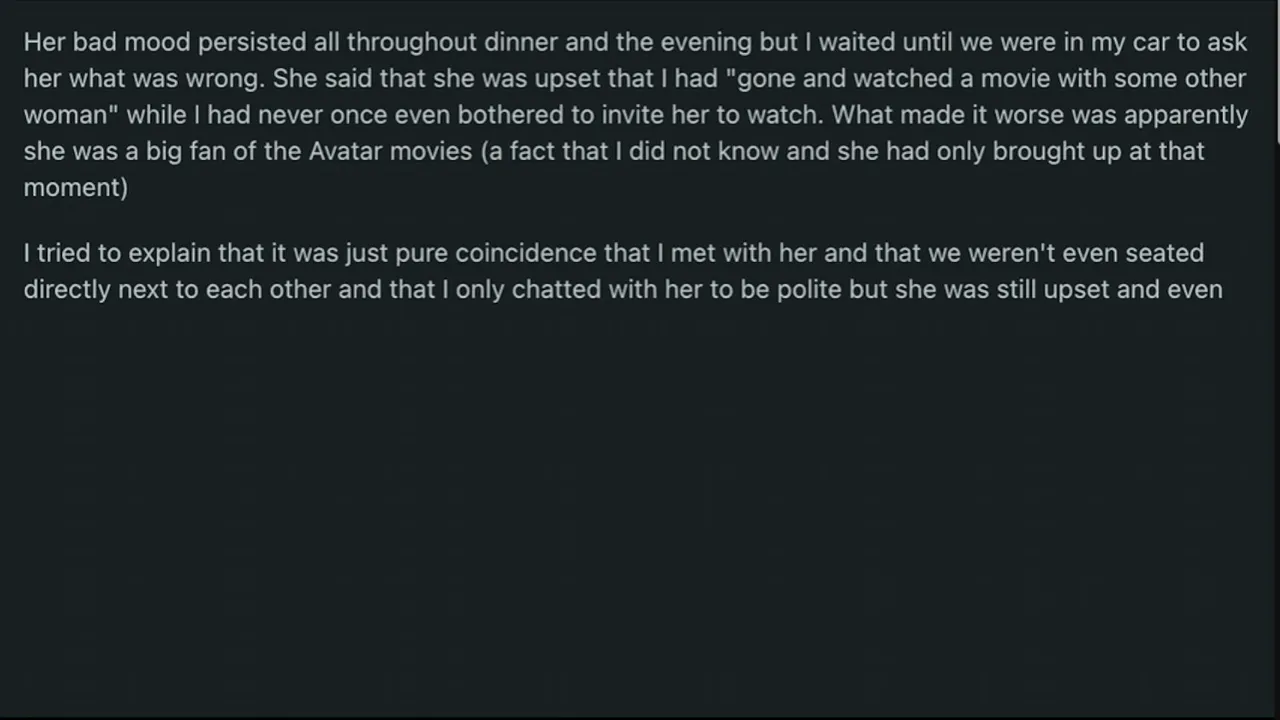Click the word "seated" in the text
This screenshot has height=720, width=1280.
coord(1164,253)
